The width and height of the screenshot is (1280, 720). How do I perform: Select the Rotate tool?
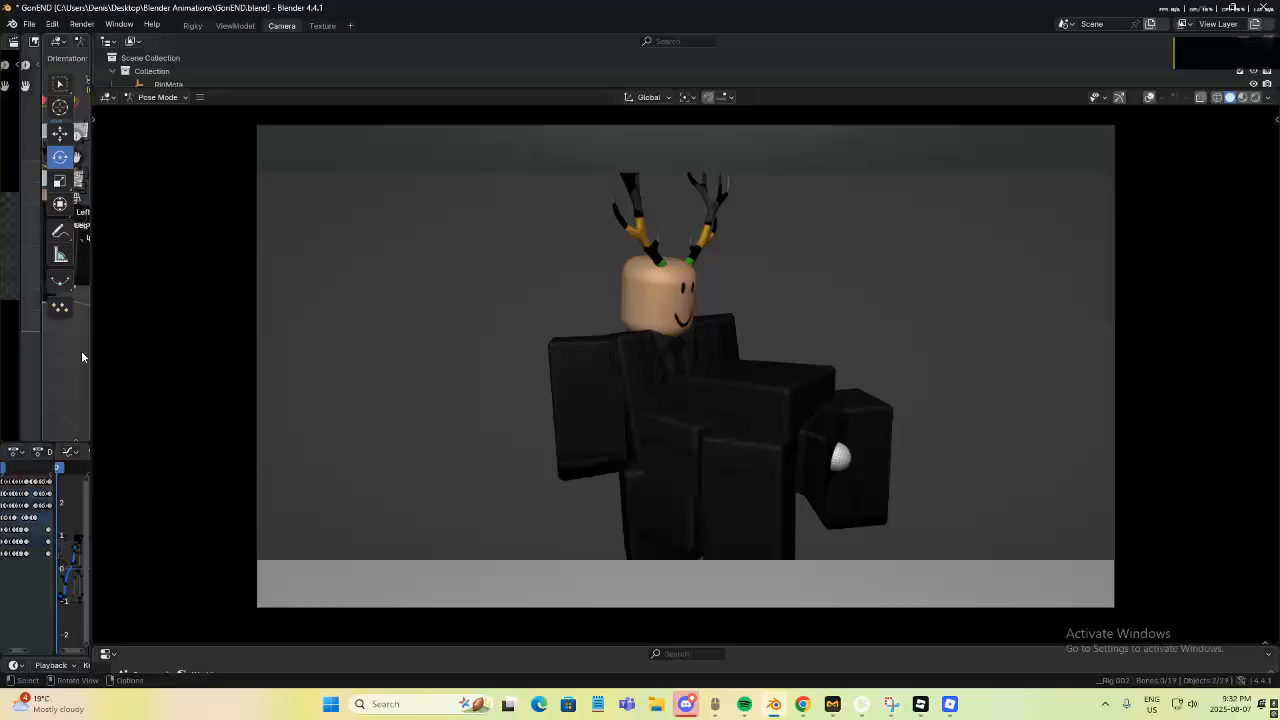pyautogui.click(x=60, y=157)
